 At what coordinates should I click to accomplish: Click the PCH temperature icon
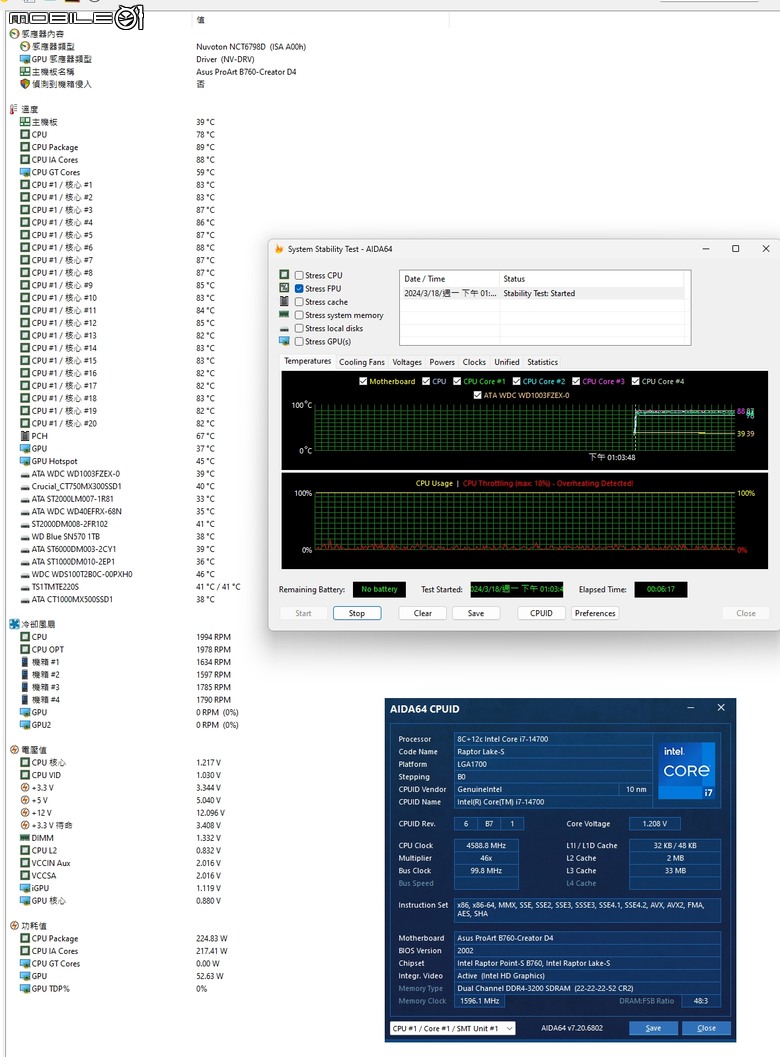[x=25, y=436]
